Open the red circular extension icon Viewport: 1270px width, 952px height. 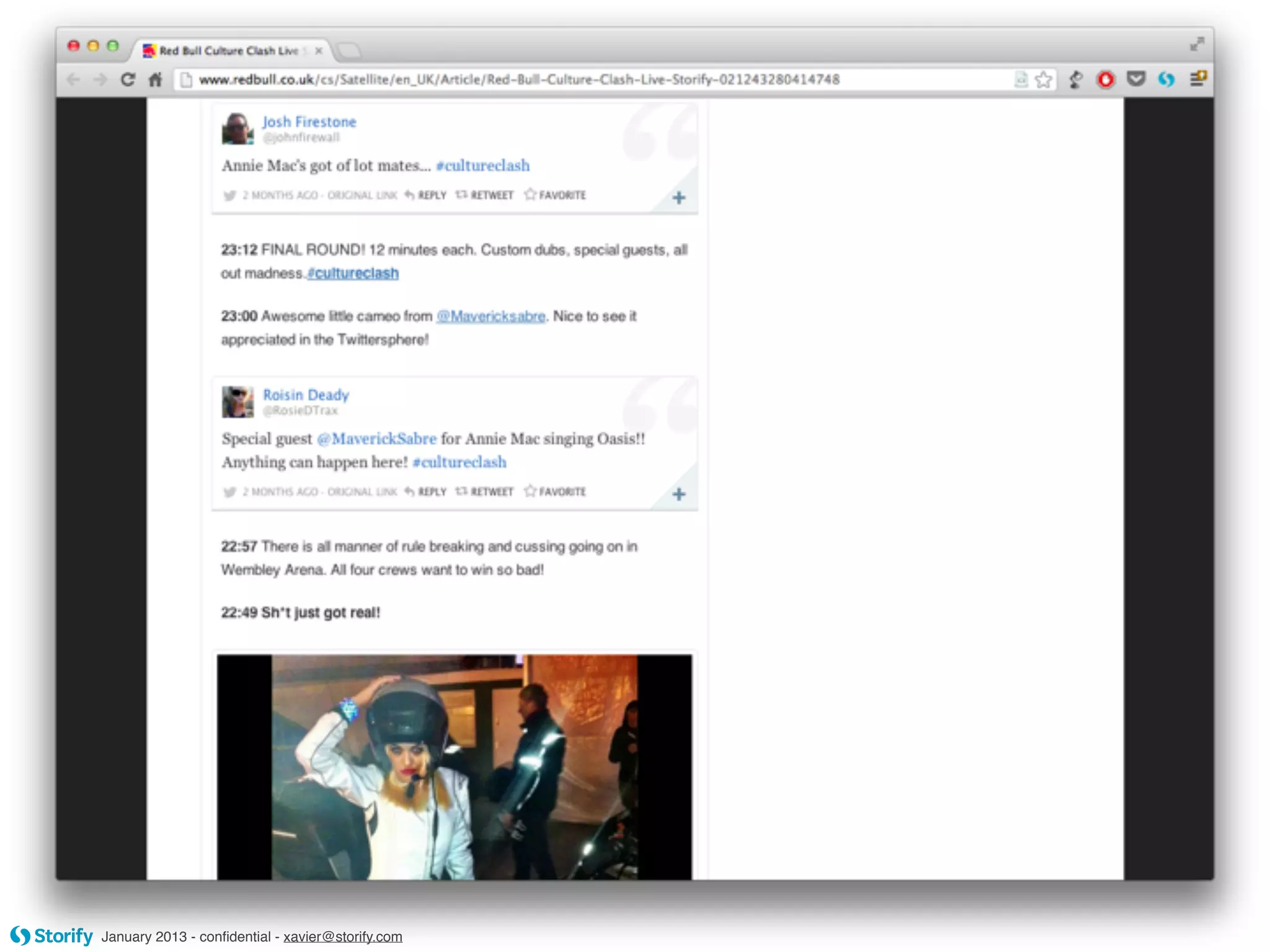point(1105,79)
